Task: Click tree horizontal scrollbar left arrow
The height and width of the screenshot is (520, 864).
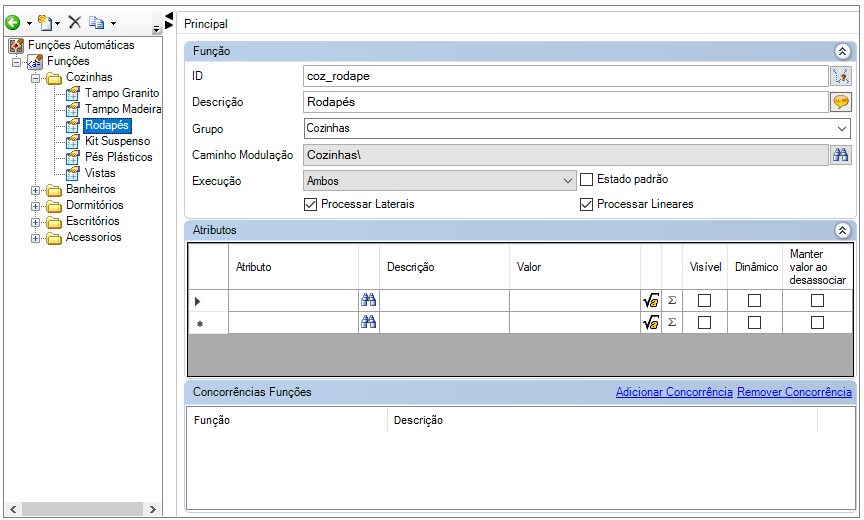Action: [x=14, y=509]
